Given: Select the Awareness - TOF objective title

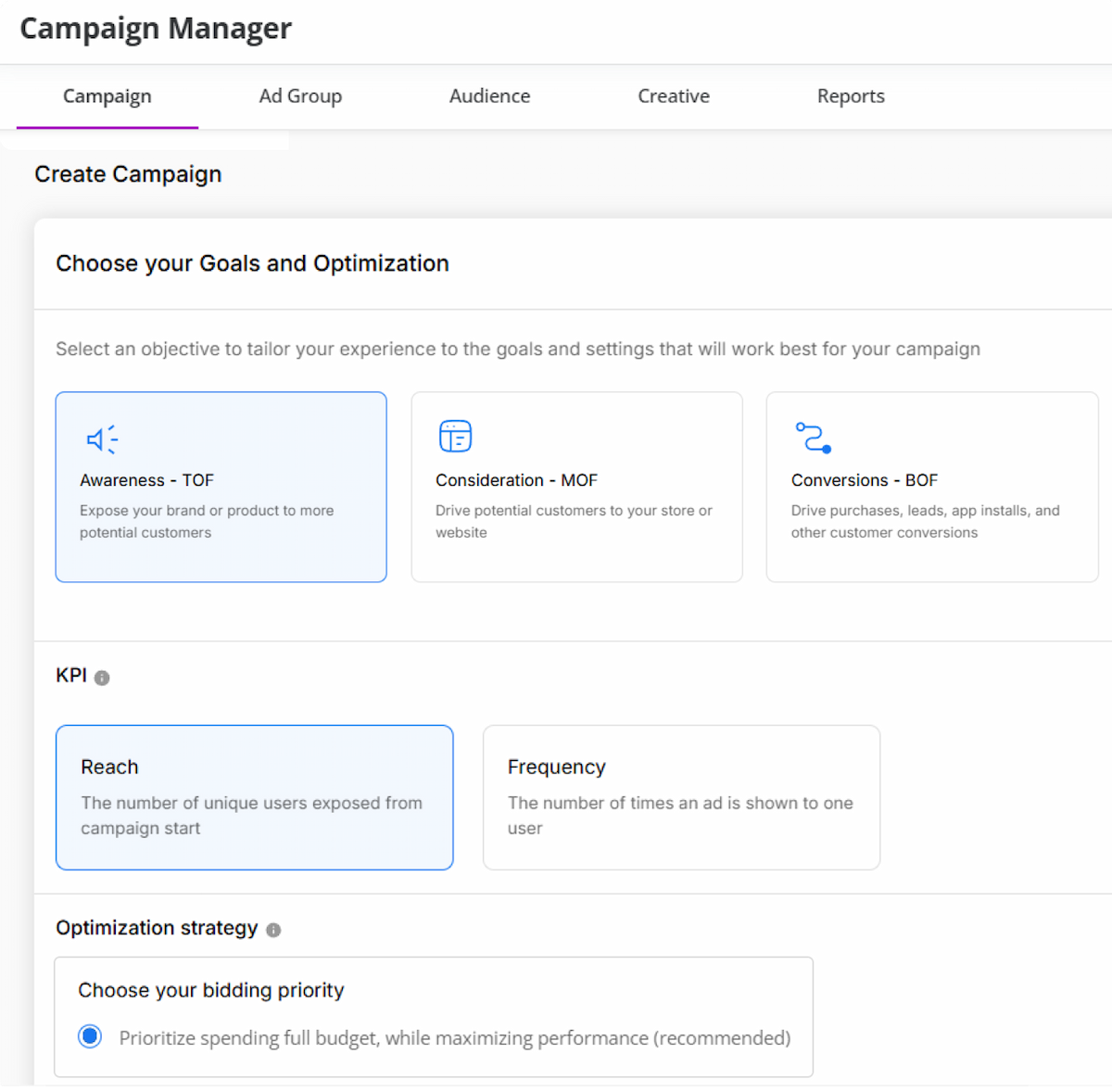Looking at the screenshot, I should point(146,480).
